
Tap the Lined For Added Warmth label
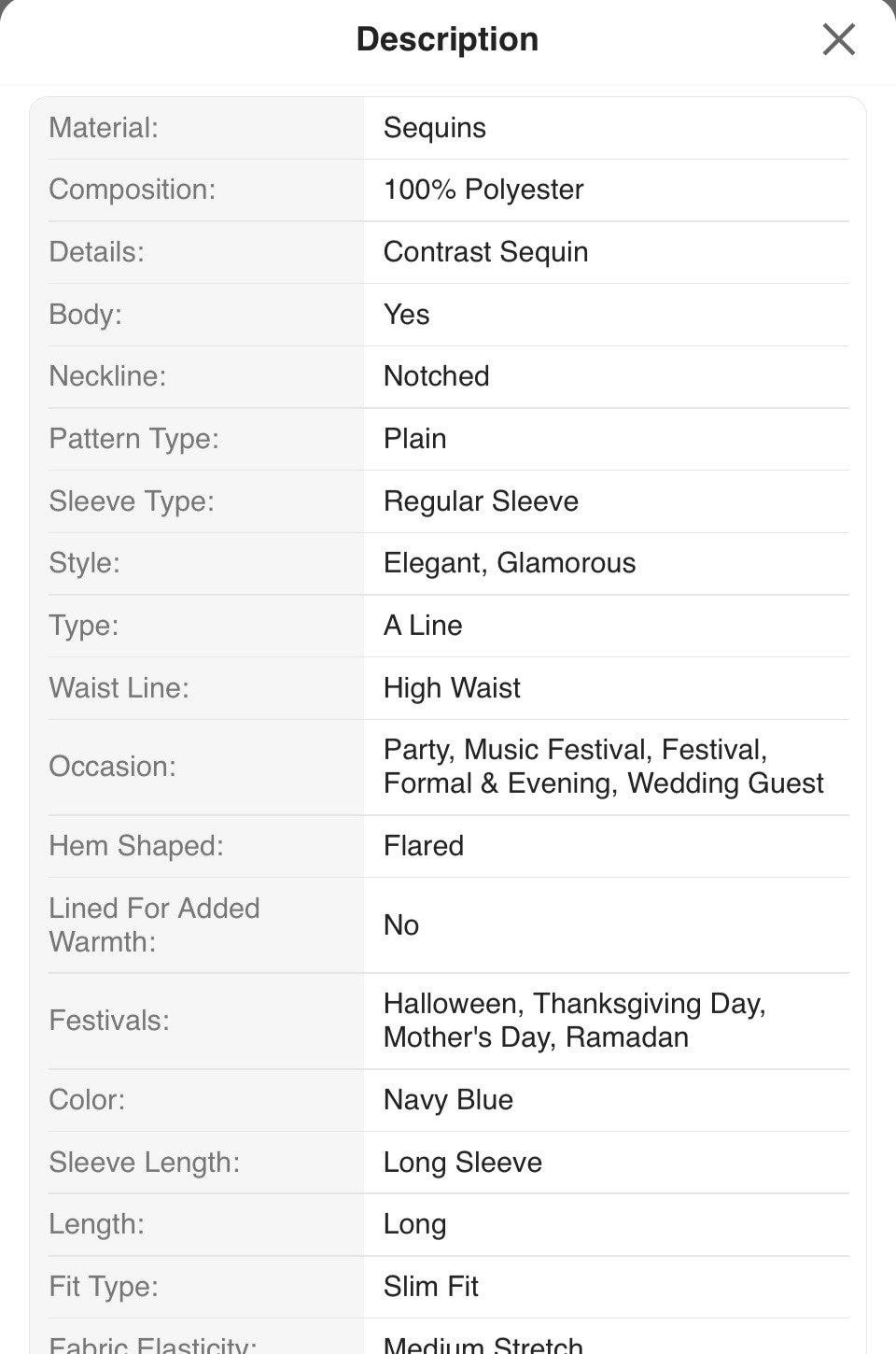pyautogui.click(x=154, y=924)
